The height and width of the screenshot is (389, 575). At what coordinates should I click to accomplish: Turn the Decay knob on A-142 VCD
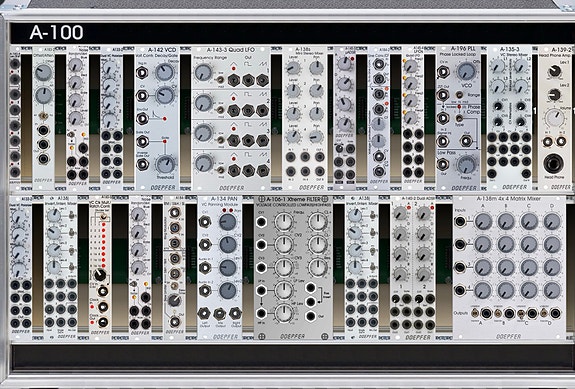pyautogui.click(x=164, y=72)
